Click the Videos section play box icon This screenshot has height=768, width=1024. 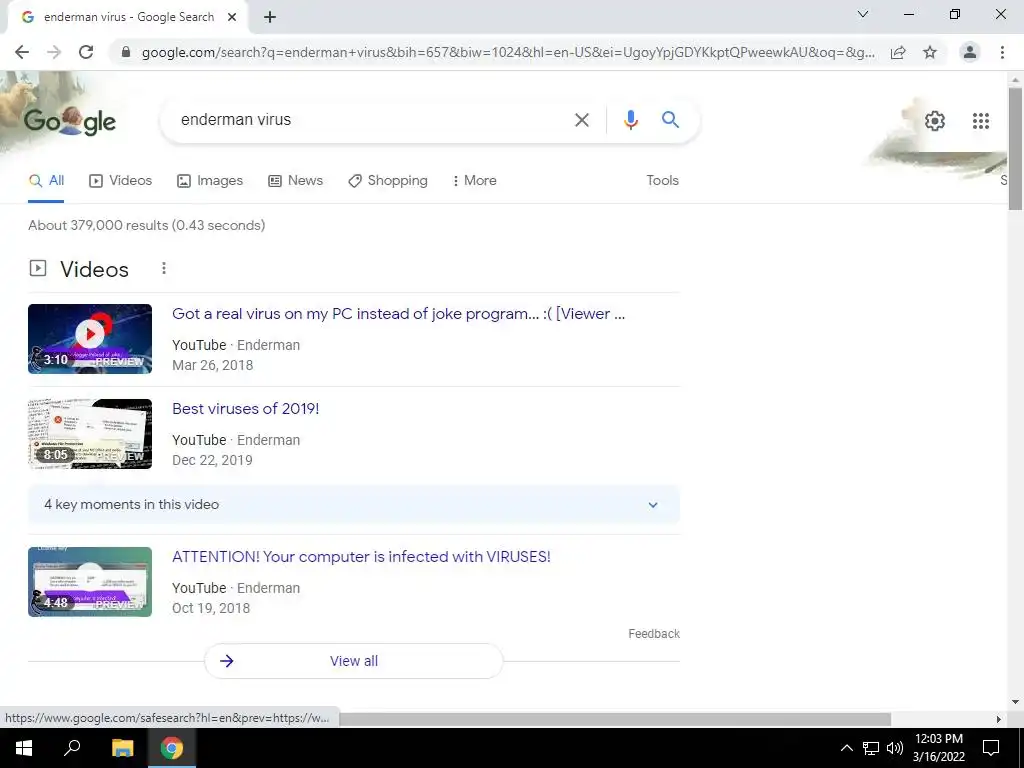(x=38, y=268)
